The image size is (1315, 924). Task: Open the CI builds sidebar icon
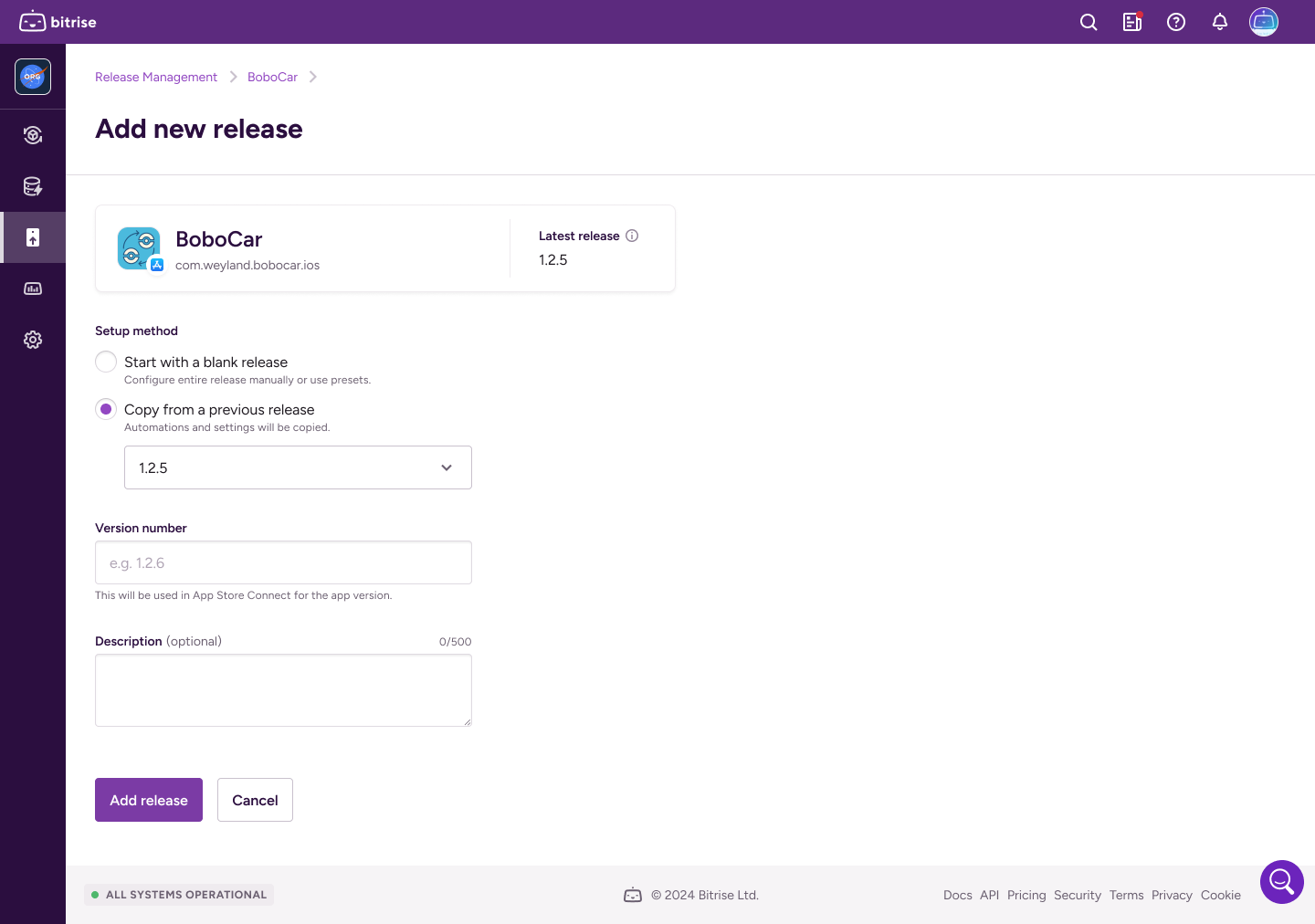[x=33, y=135]
